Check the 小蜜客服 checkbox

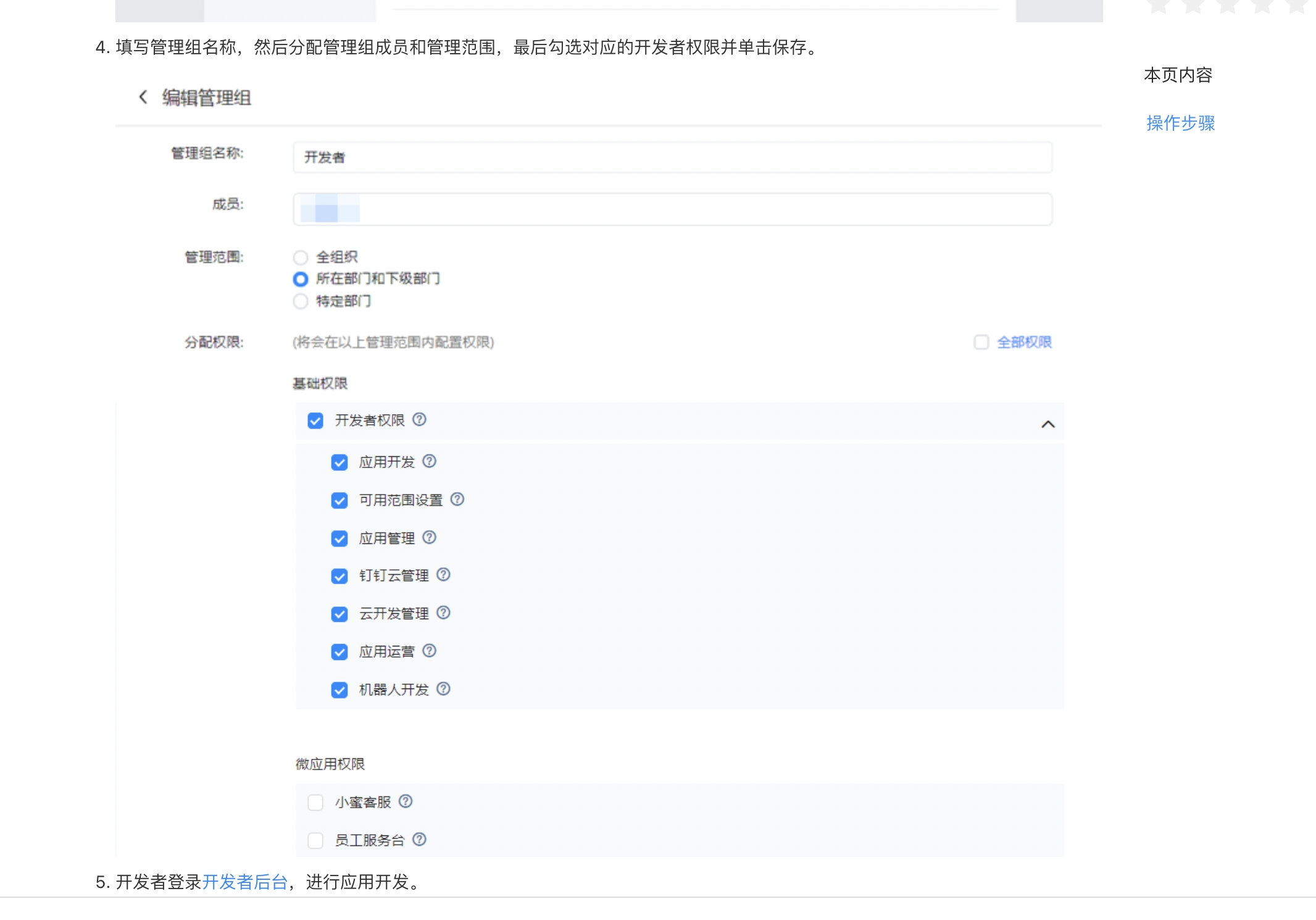(315, 803)
